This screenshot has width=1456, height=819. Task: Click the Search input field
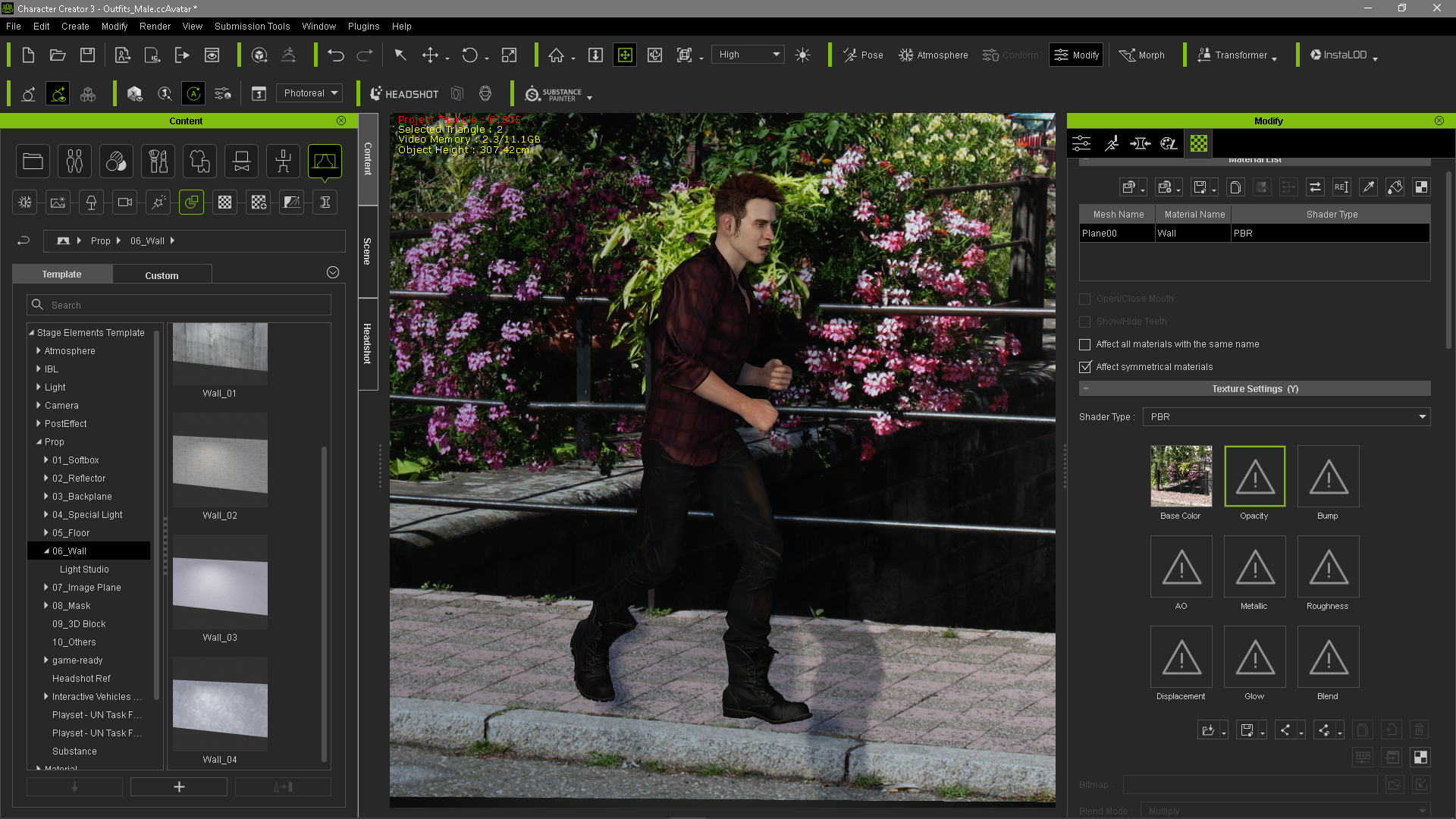click(x=179, y=305)
